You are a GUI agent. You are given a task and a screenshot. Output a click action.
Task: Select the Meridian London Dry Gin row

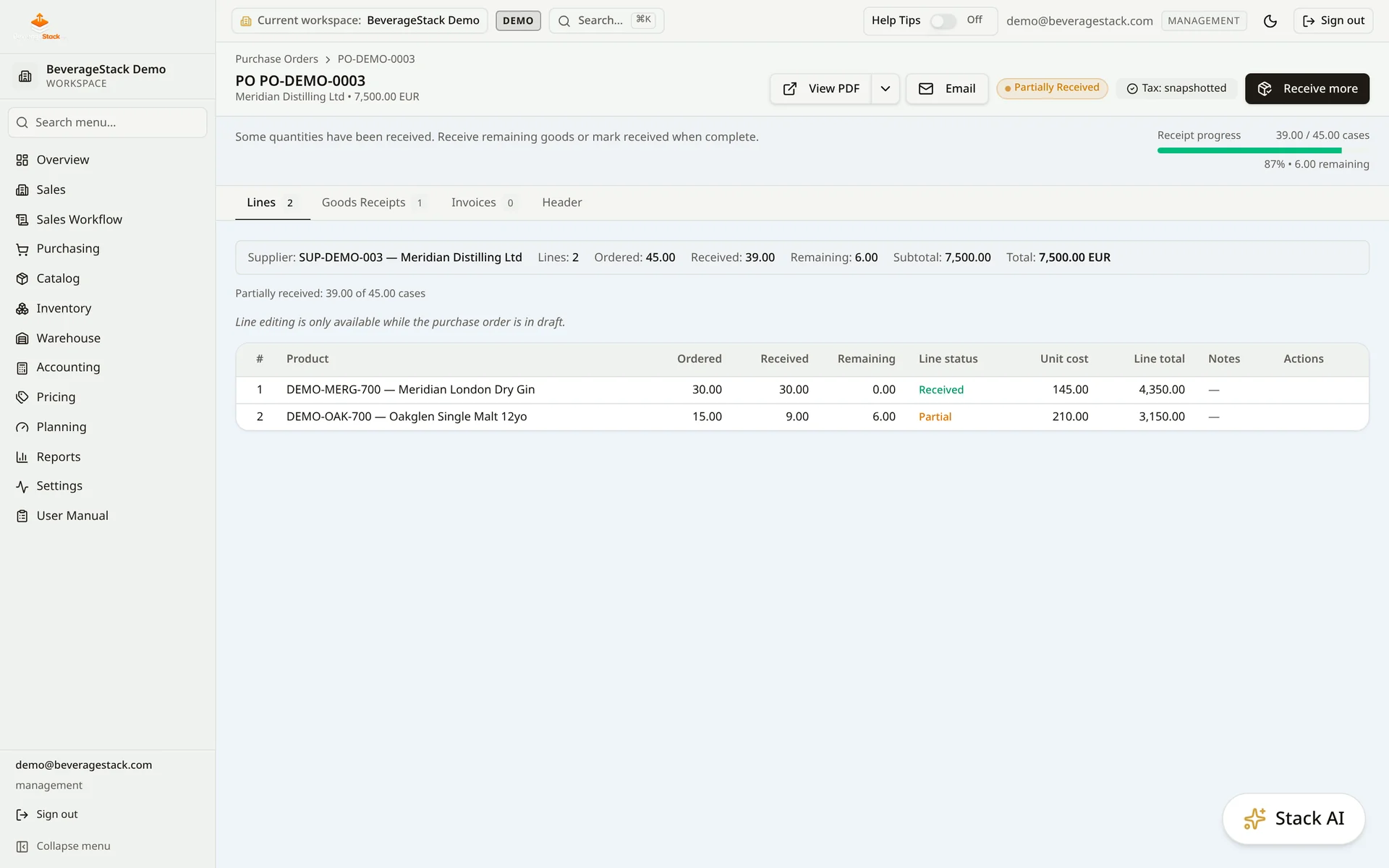802,390
